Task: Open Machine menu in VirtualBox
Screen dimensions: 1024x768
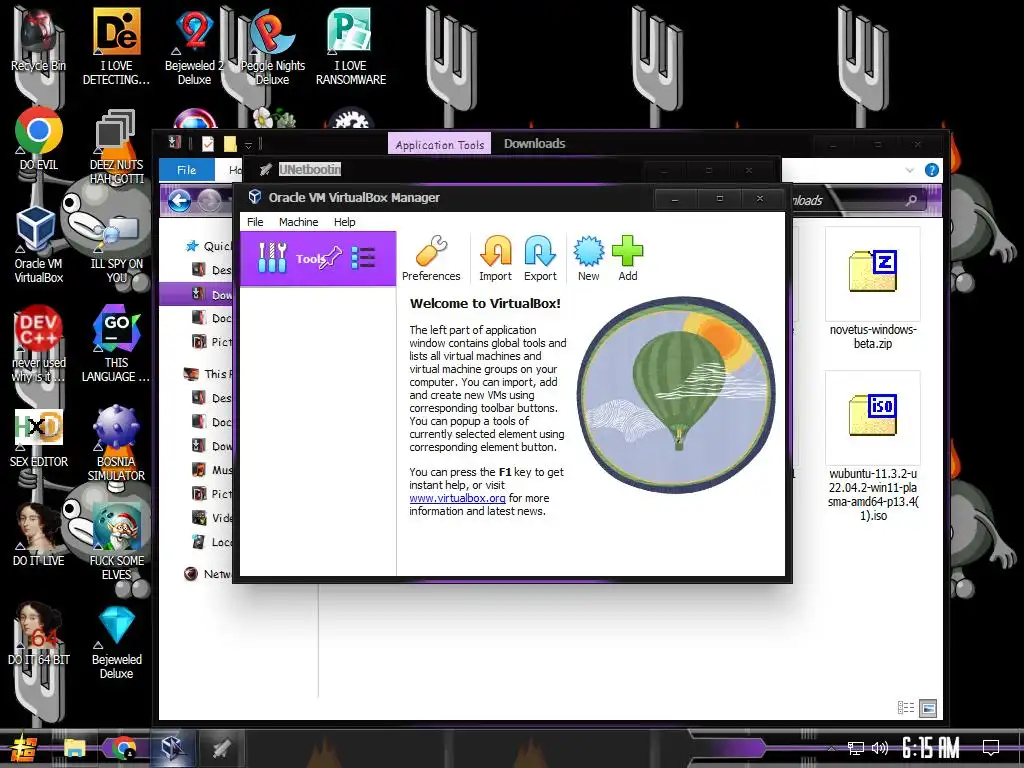Action: (298, 222)
